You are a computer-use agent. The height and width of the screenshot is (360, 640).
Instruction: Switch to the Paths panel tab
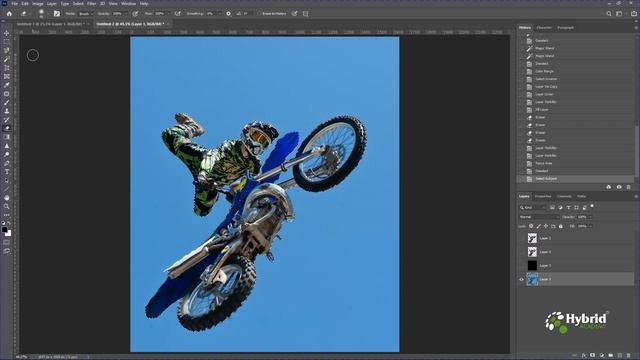(582, 196)
